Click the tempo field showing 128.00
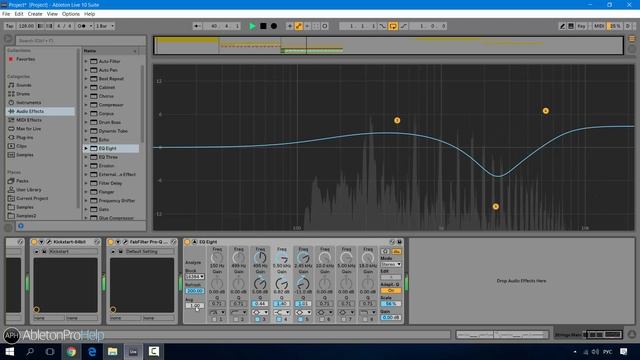The width and height of the screenshot is (640, 360). [x=27, y=26]
